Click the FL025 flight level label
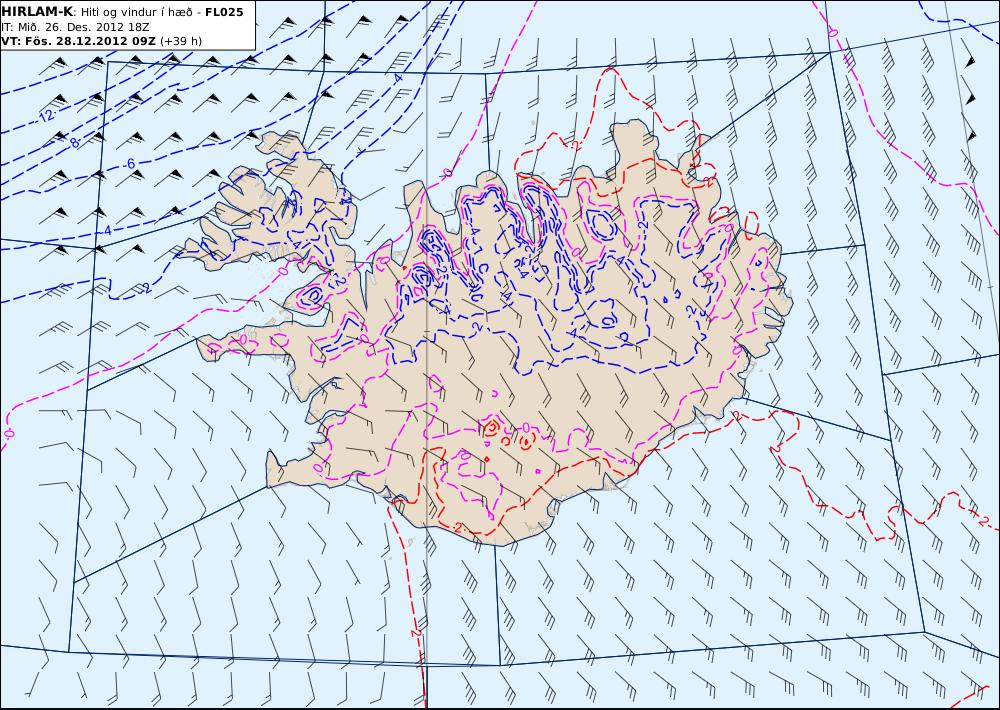The image size is (1000, 710). click(224, 13)
